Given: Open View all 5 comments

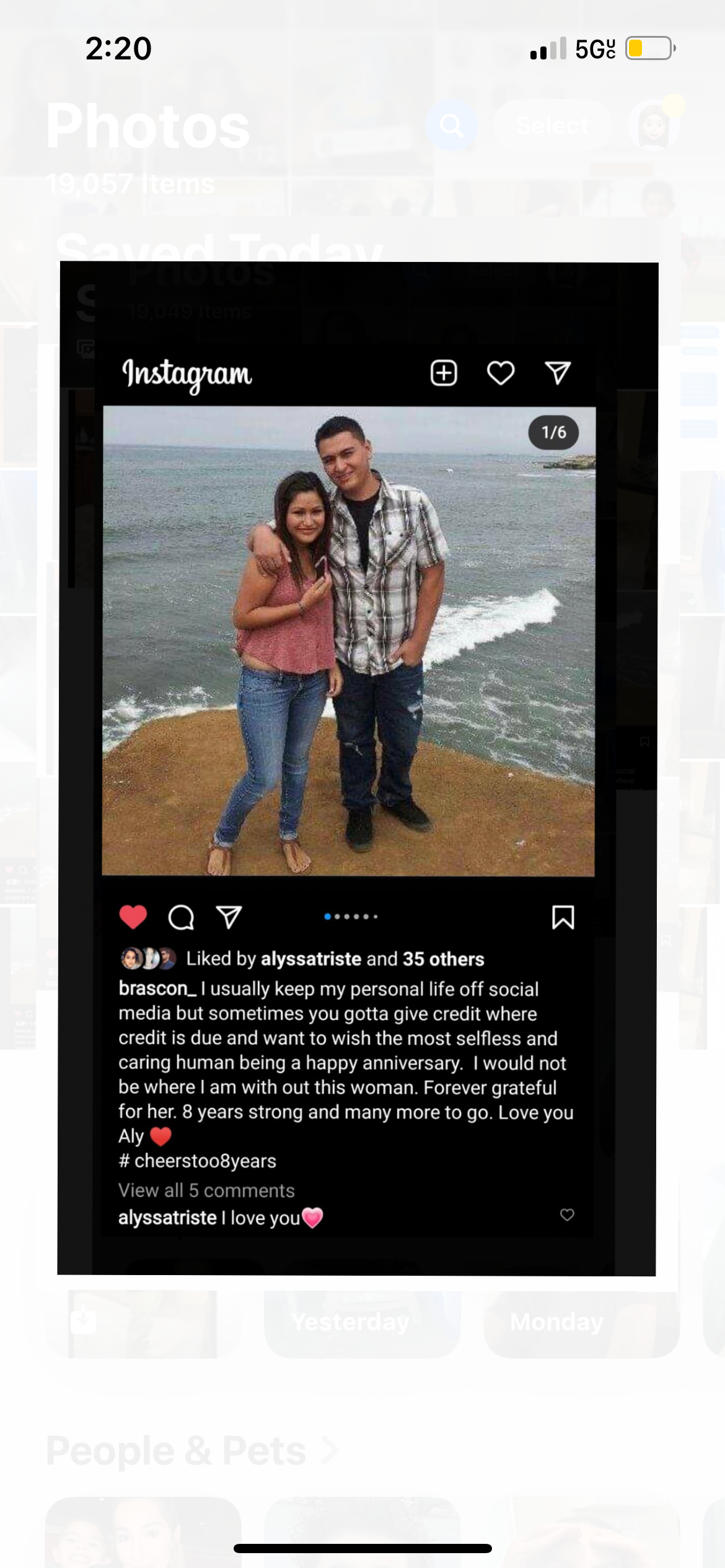Looking at the screenshot, I should point(206,1190).
